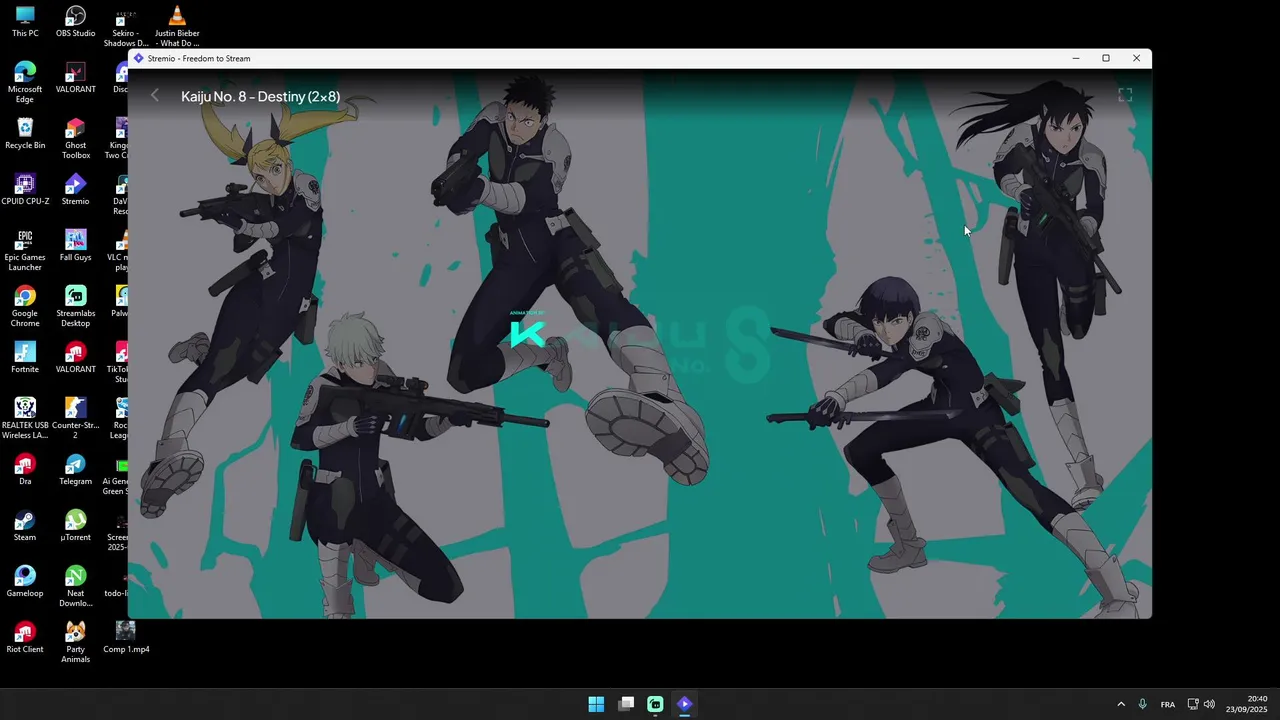Select the REALTEK USB Wireless LAN shortcut
This screenshot has width=1280, height=720.
click(25, 419)
